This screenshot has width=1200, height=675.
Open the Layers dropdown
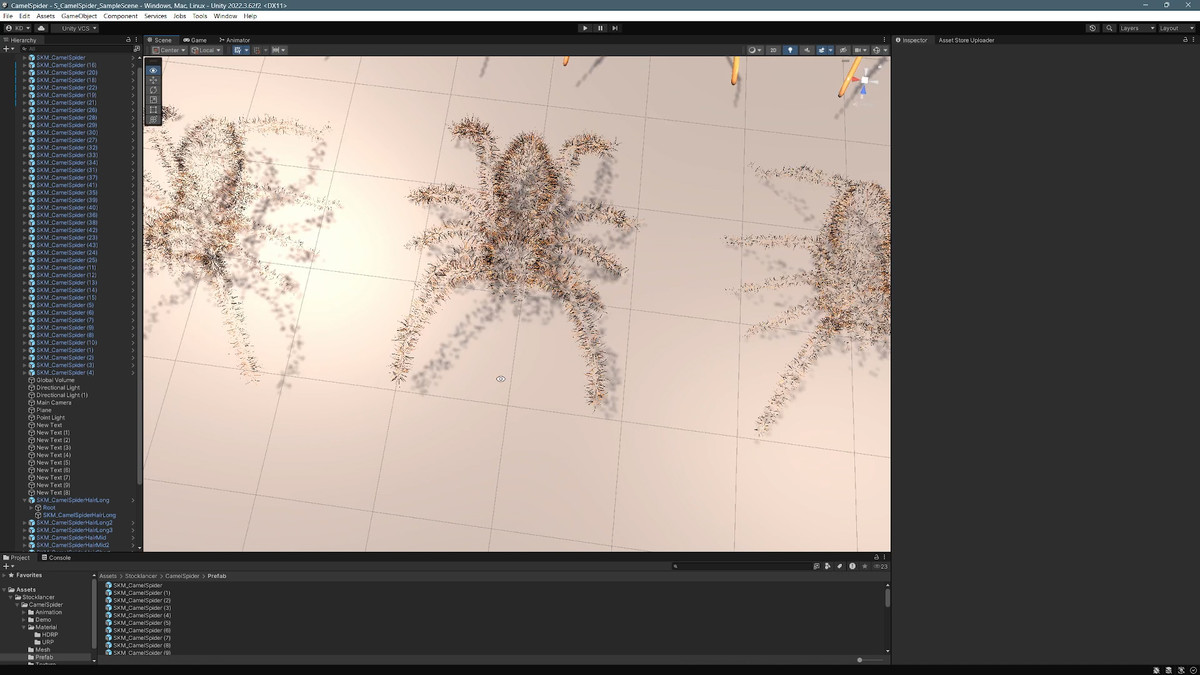coord(1137,28)
